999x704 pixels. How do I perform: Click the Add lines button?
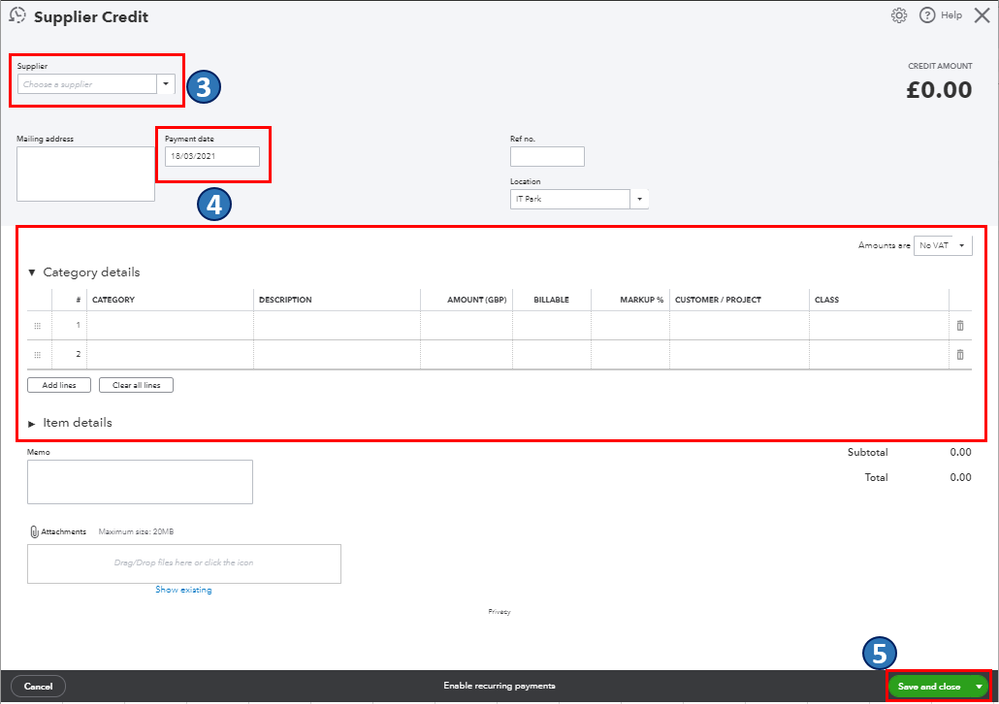tap(59, 385)
